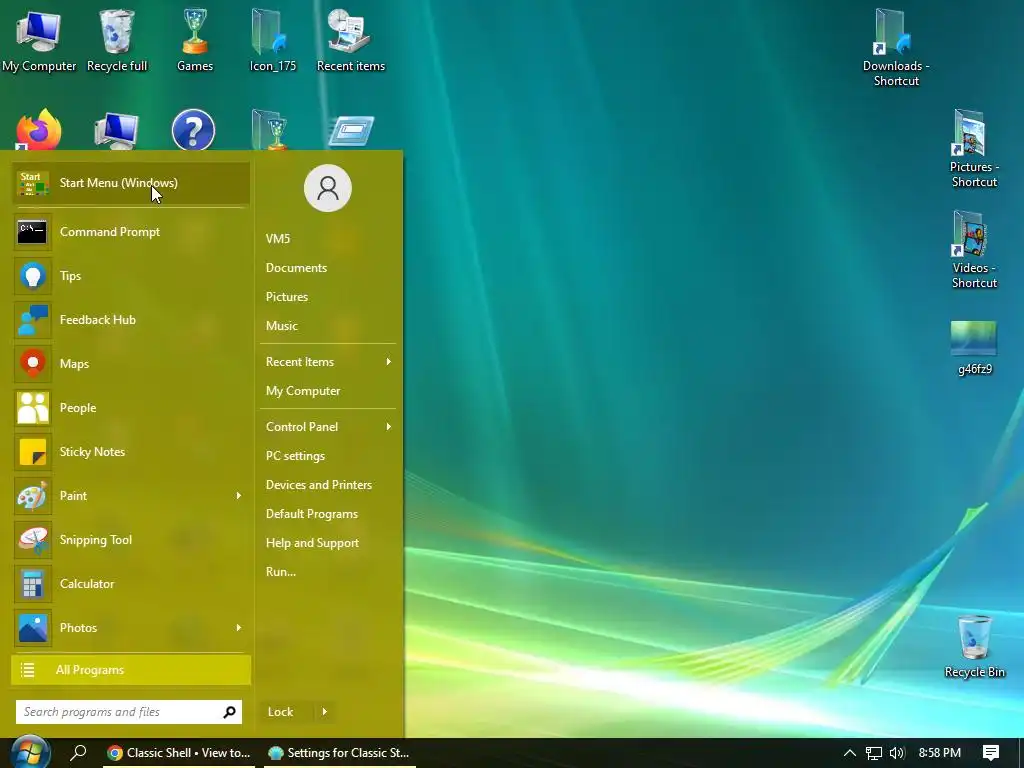This screenshot has height=768, width=1024.
Task: Launch the Snipping Tool
Action: pos(131,540)
